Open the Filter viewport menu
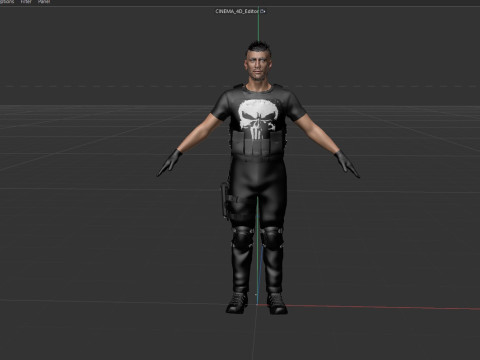Screen dimensions: 480x360 point(26,2)
